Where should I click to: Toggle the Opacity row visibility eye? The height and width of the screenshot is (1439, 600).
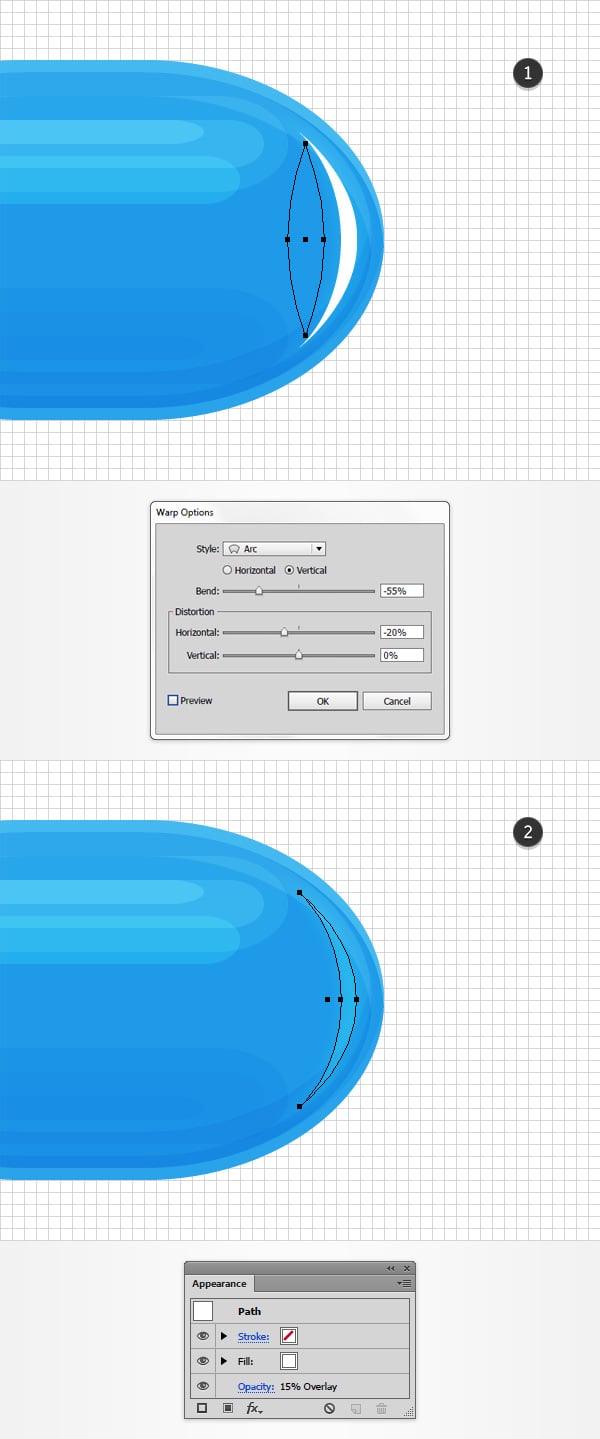click(203, 1386)
